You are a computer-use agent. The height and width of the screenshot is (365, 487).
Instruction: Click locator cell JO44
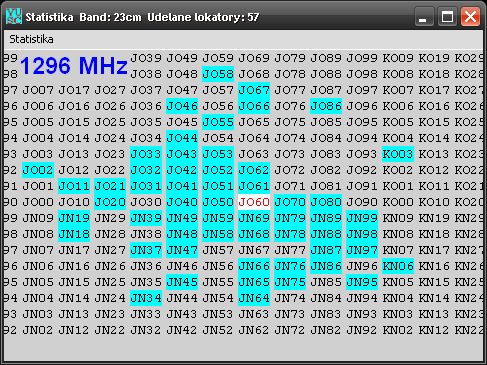pos(182,138)
